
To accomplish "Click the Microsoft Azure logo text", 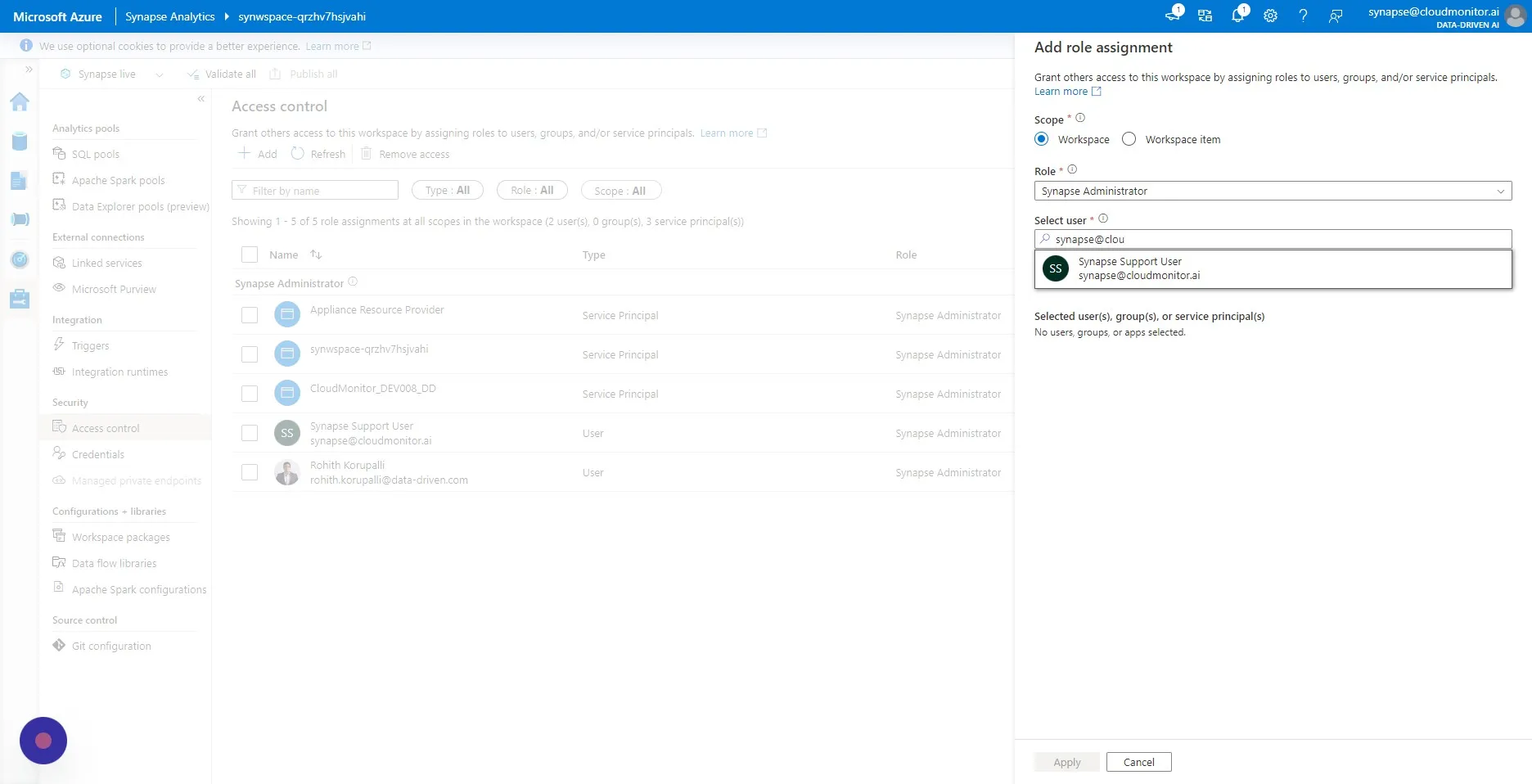I will tap(57, 16).
